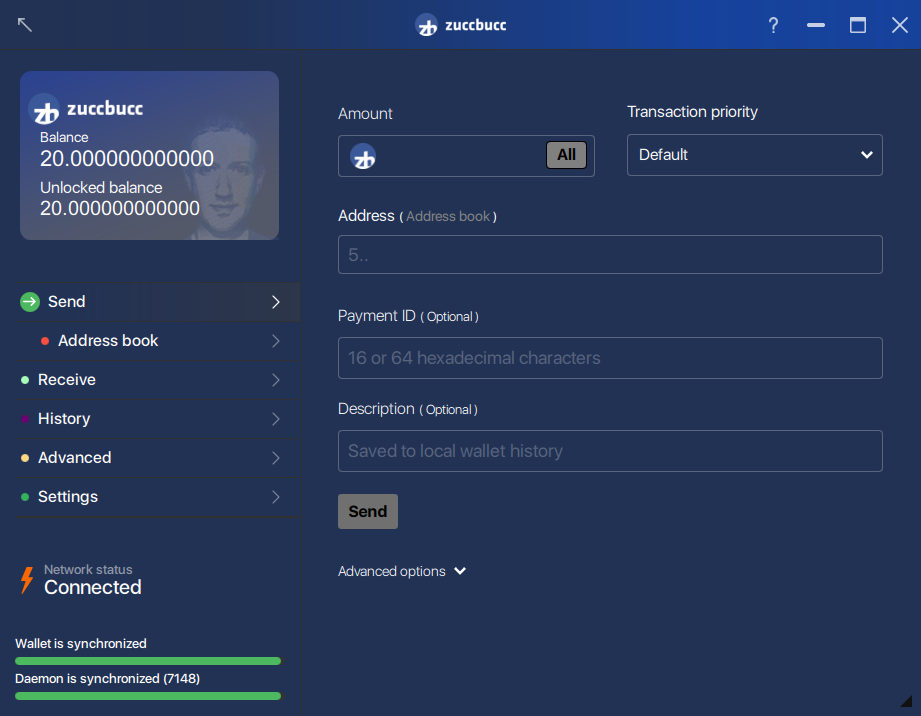Click the Wallet synchronized progress bar
This screenshot has height=716, width=921.
coord(148,661)
